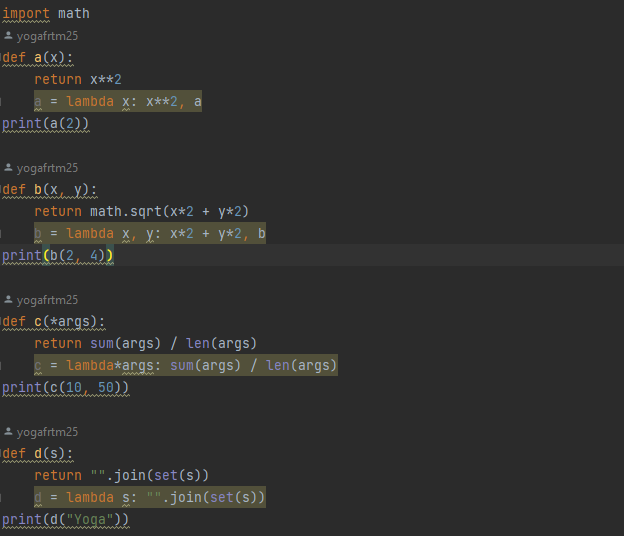Click the highlighted 'd = lambda s' line
Image resolution: width=624 pixels, height=536 pixels.
(150, 497)
